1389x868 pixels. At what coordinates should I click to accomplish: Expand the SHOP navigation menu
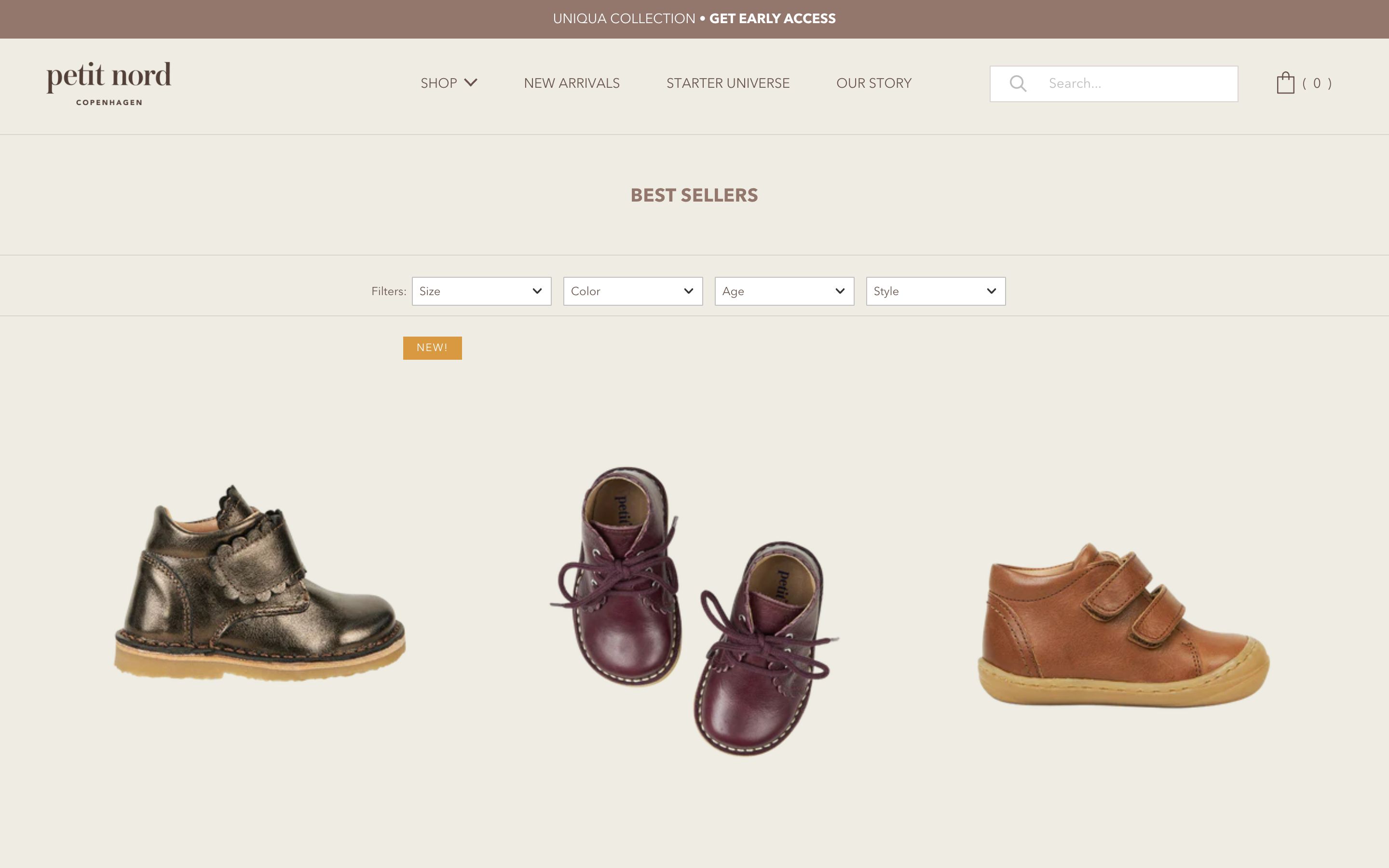(x=439, y=82)
